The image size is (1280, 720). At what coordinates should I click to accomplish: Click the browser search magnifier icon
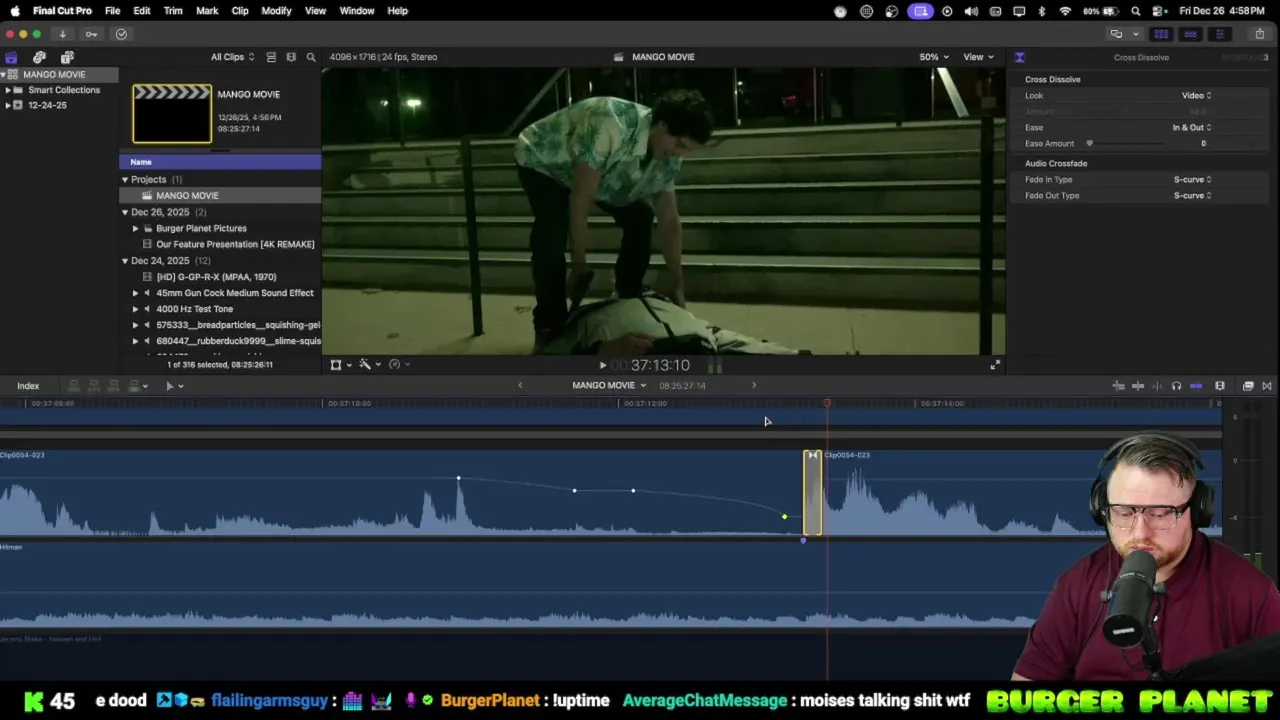click(311, 57)
